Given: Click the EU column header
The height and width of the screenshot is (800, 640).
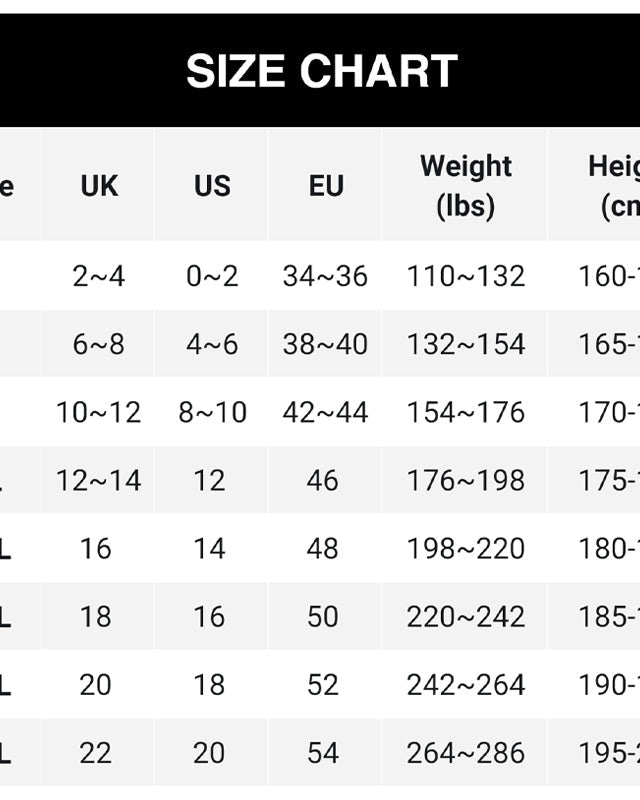Looking at the screenshot, I should click(x=326, y=186).
